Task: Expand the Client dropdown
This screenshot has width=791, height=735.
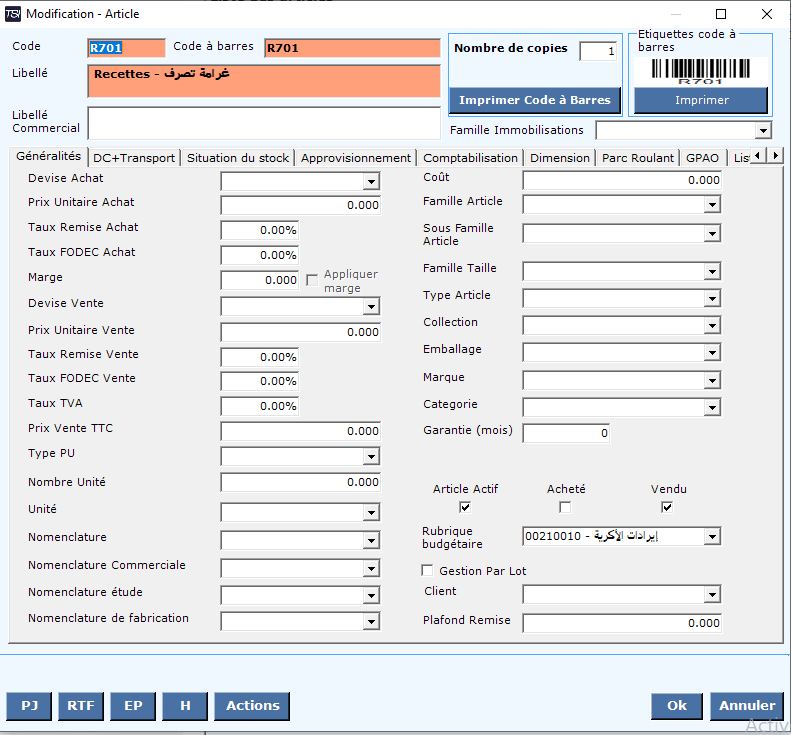Action: point(712,595)
